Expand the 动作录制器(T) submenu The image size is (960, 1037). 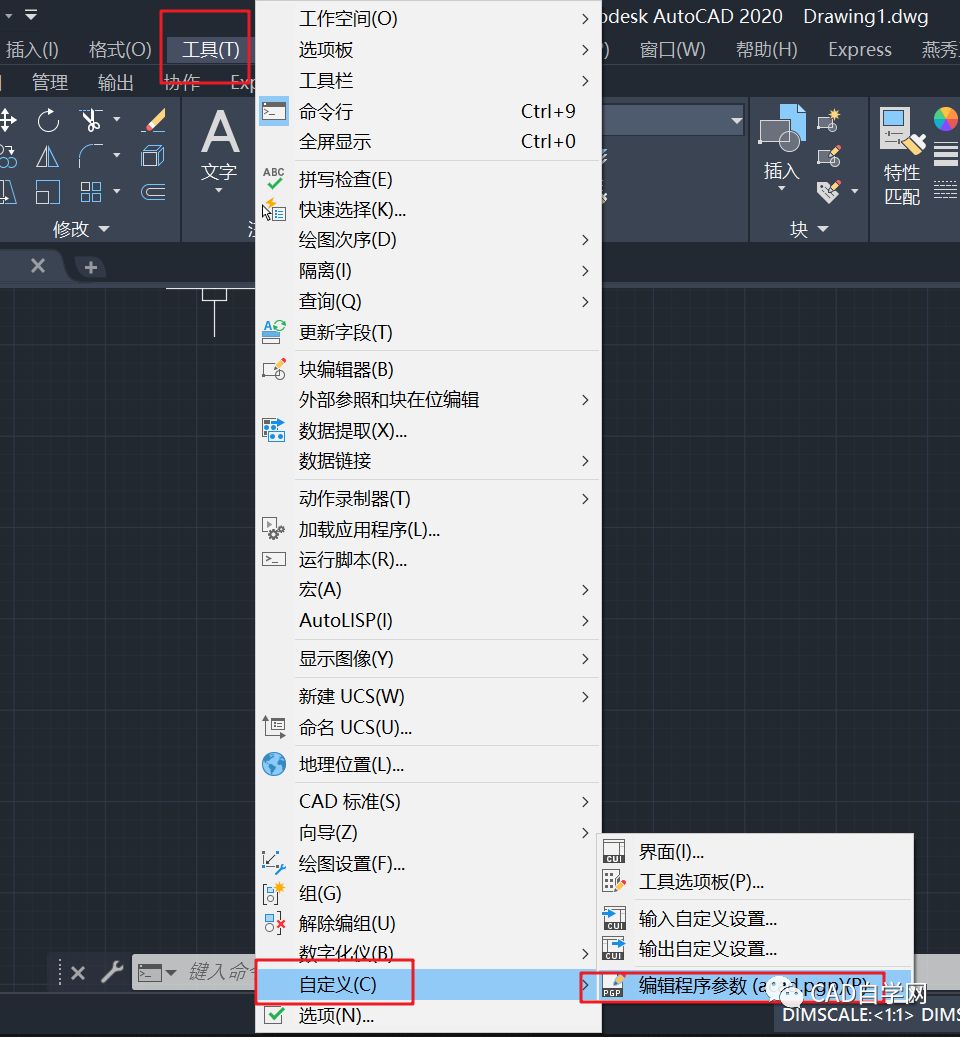(x=428, y=499)
